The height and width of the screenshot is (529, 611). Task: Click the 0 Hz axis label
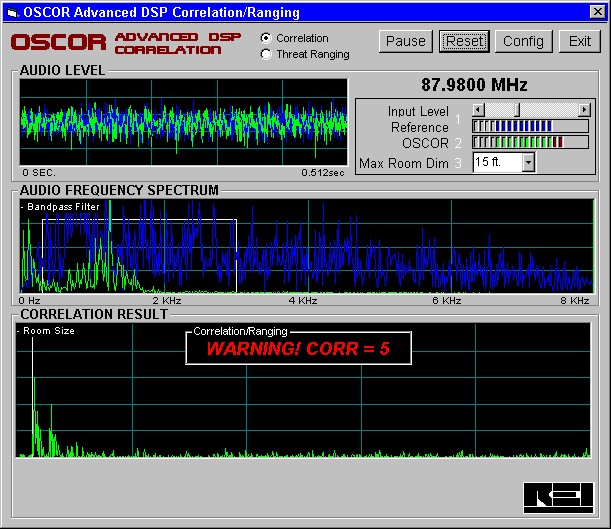pos(29,301)
